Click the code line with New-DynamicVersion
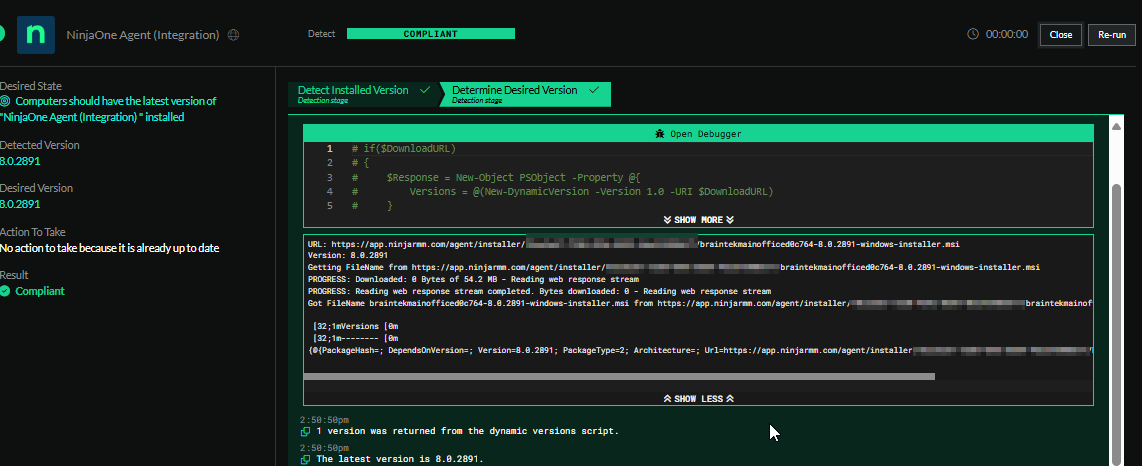The height and width of the screenshot is (466, 1142). pos(562,191)
